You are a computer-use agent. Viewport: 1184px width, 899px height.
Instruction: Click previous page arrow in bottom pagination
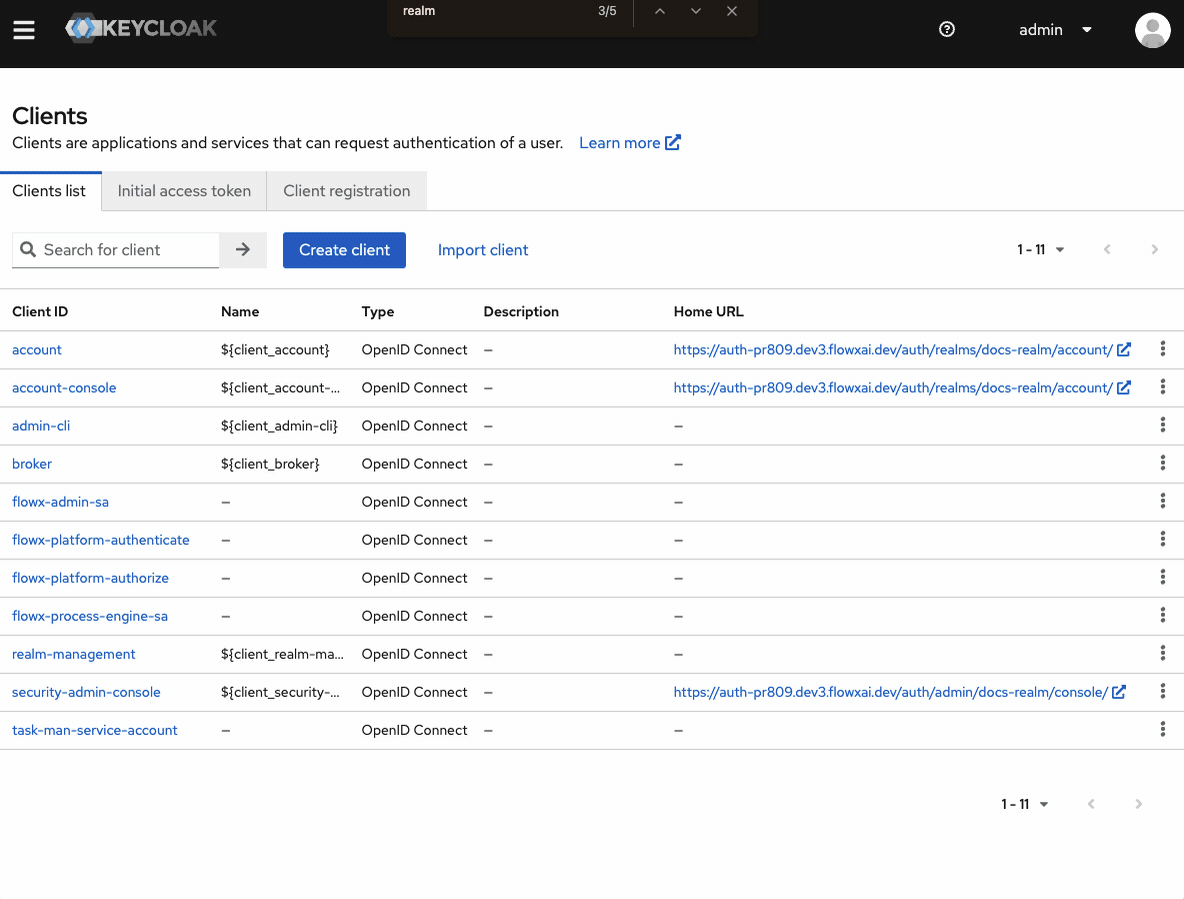tap(1091, 804)
